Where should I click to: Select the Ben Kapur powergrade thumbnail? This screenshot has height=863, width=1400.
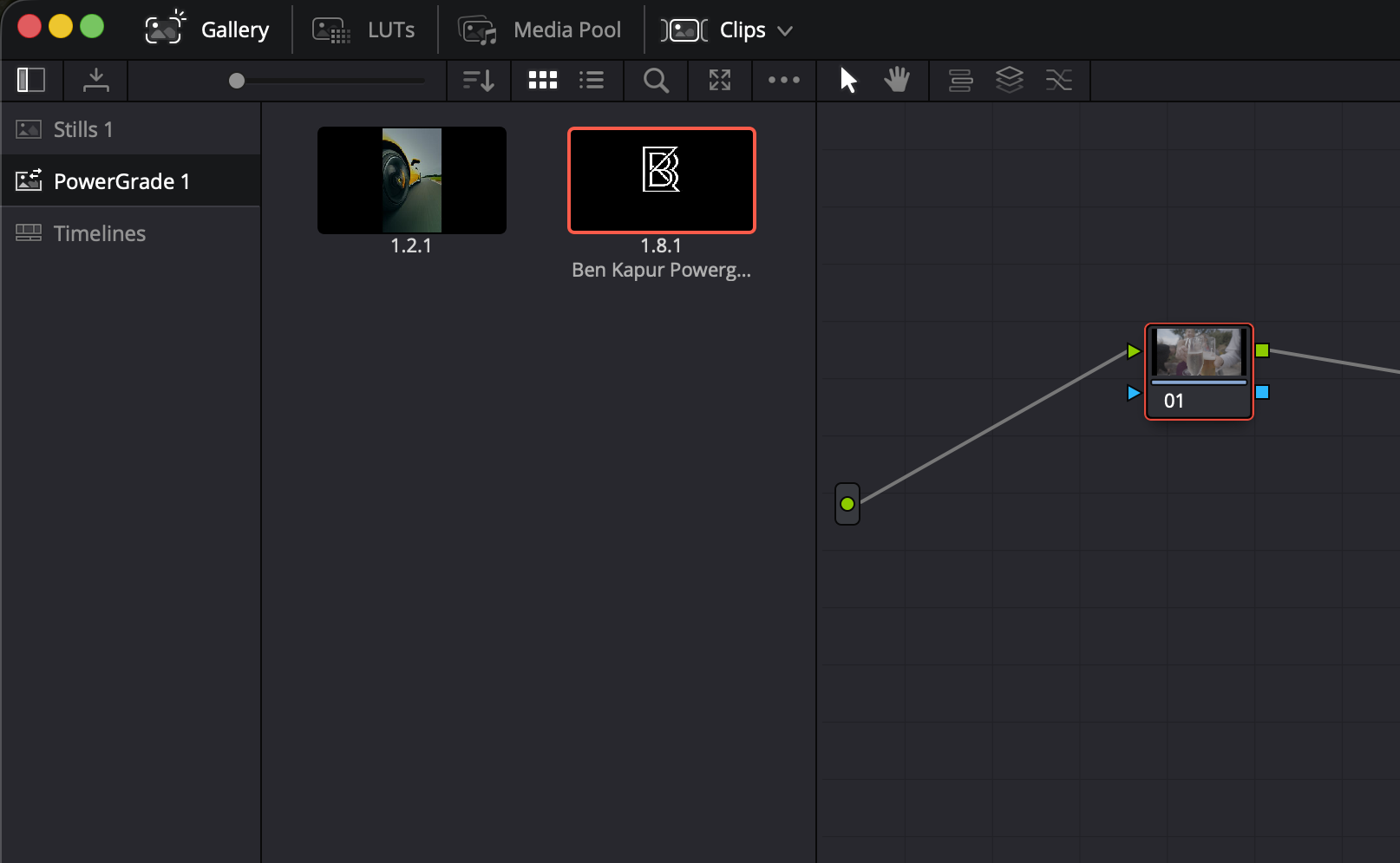coord(662,180)
